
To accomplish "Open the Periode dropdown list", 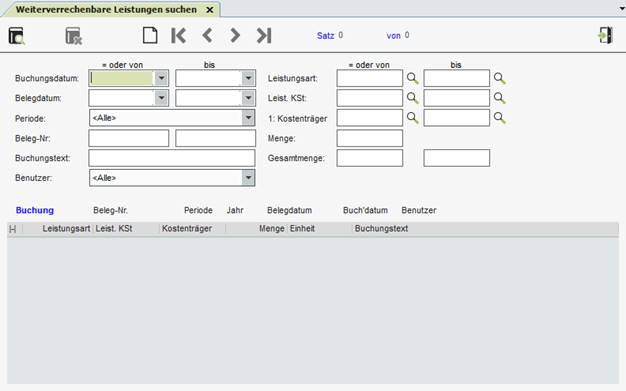I will 248,118.
